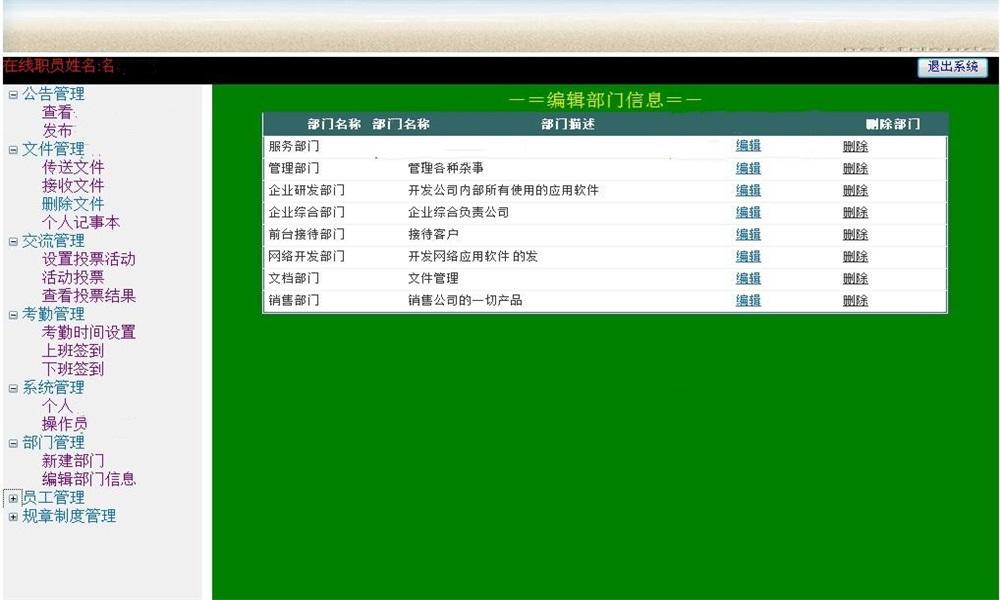Select the 企业研发部门 name cell
1000x600 pixels.
[x=307, y=191]
